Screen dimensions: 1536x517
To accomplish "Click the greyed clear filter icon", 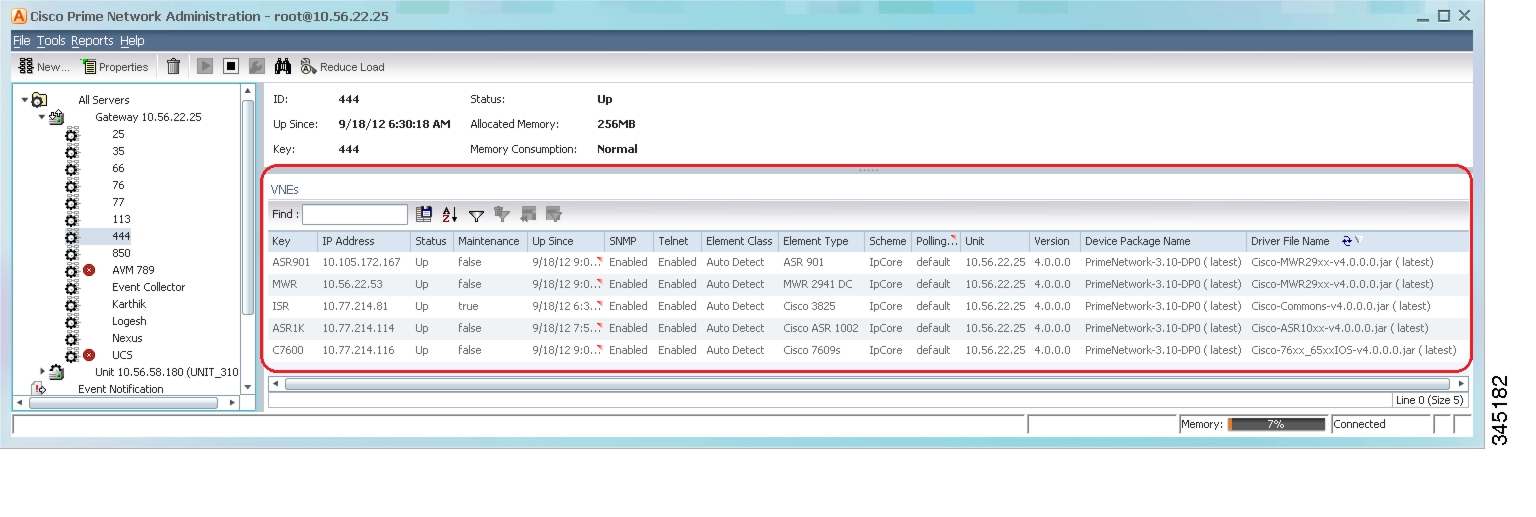I will tap(502, 214).
